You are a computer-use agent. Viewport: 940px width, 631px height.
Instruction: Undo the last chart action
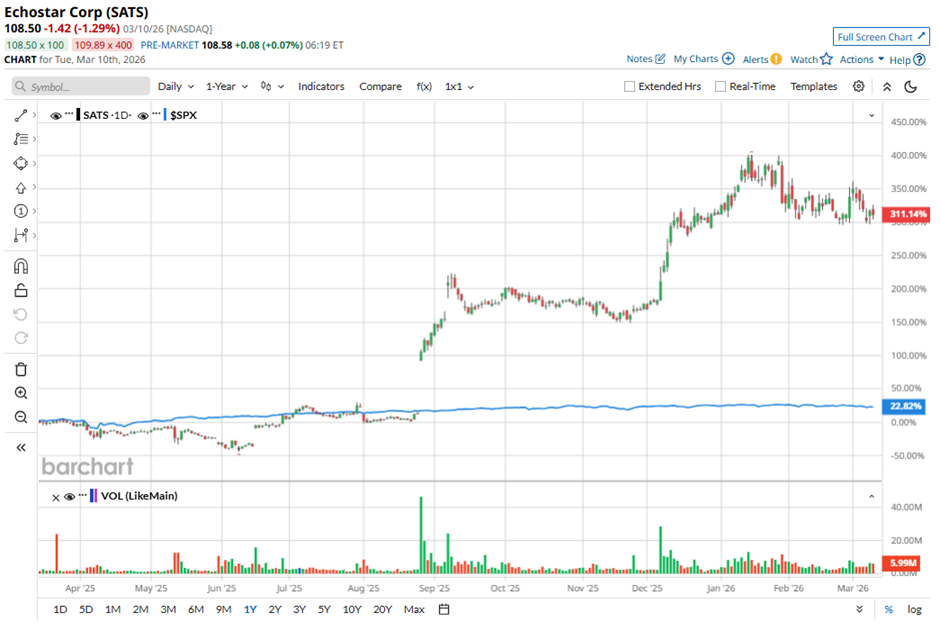[x=21, y=315]
